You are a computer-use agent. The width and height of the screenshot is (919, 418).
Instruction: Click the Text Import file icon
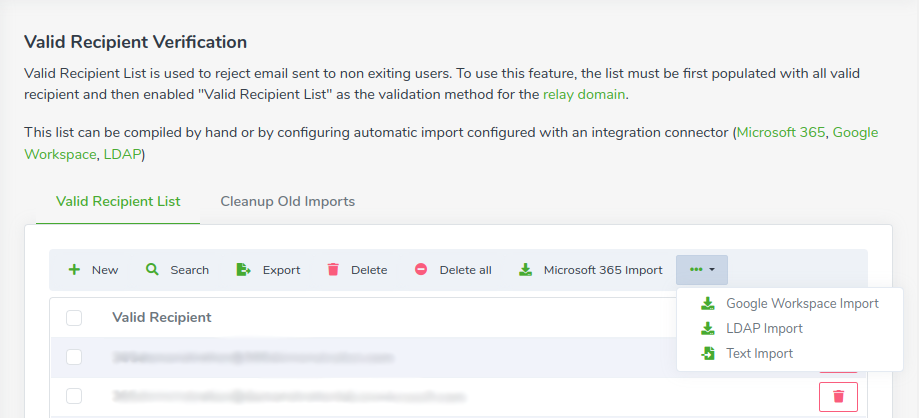[x=708, y=354]
